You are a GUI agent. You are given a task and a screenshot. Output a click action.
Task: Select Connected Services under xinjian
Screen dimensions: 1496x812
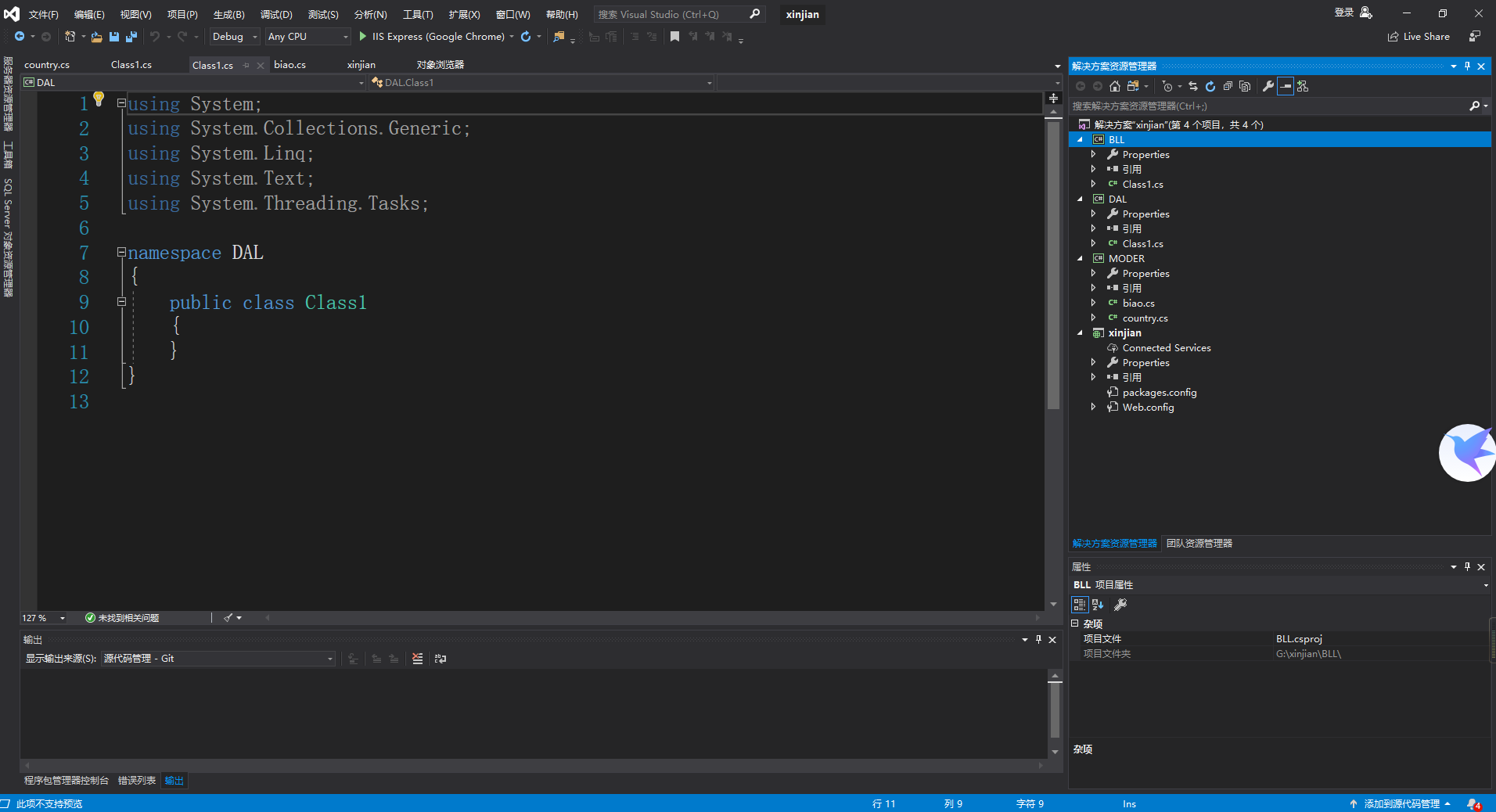1167,348
